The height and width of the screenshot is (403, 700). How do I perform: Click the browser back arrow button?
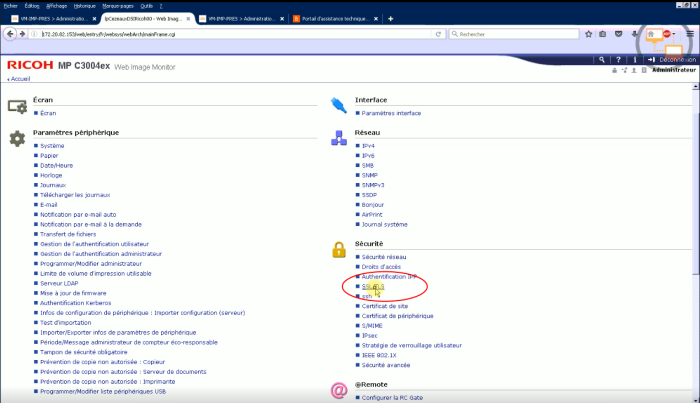(x=9, y=33)
